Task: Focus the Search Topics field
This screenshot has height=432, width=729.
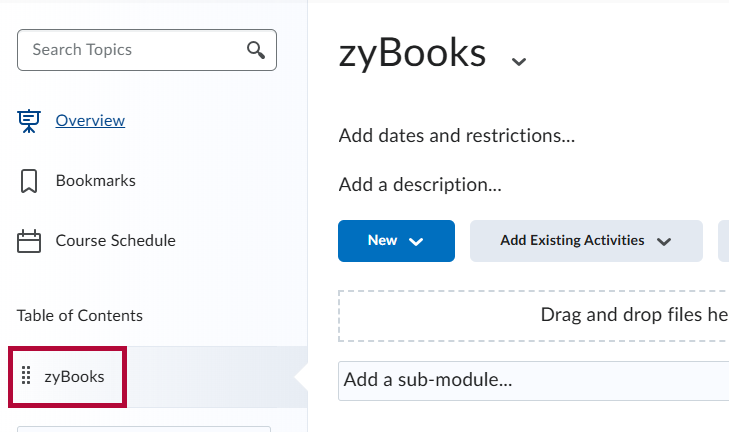Action: 130,50
